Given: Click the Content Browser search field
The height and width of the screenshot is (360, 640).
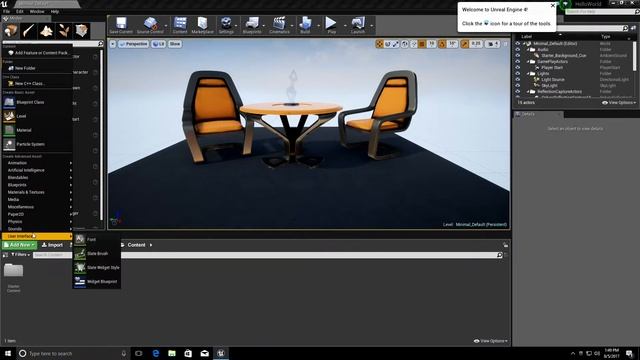Looking at the screenshot, I should click(268, 255).
